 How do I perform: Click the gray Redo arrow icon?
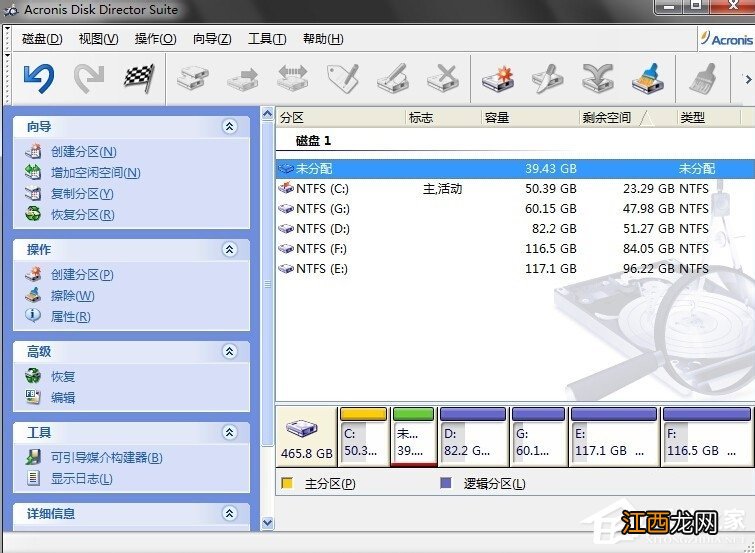point(89,79)
